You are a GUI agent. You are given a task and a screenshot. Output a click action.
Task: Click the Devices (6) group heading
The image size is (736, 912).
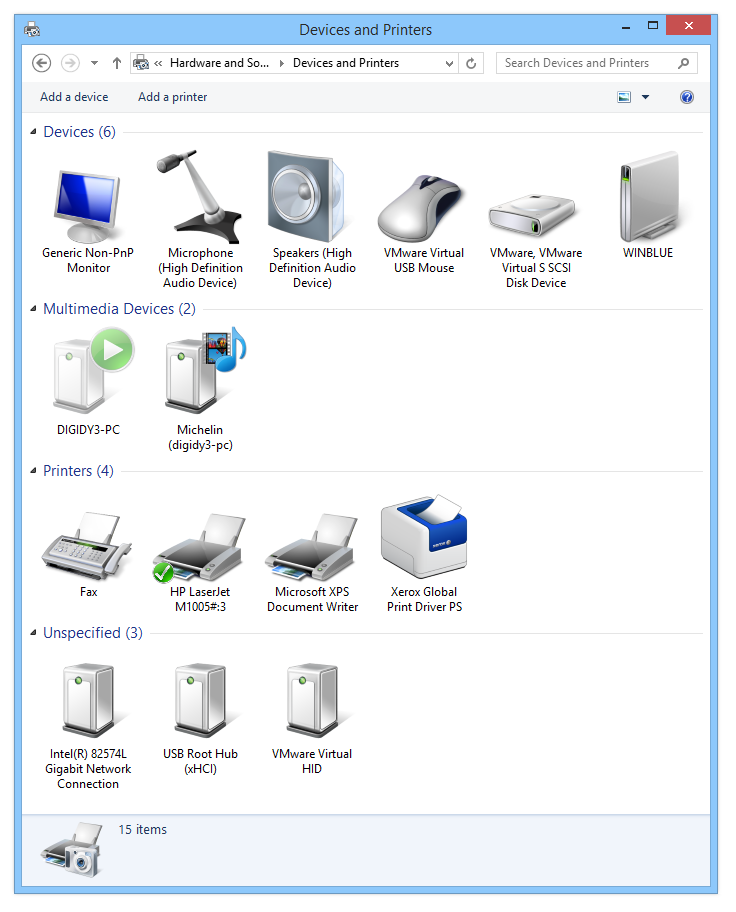(x=80, y=132)
